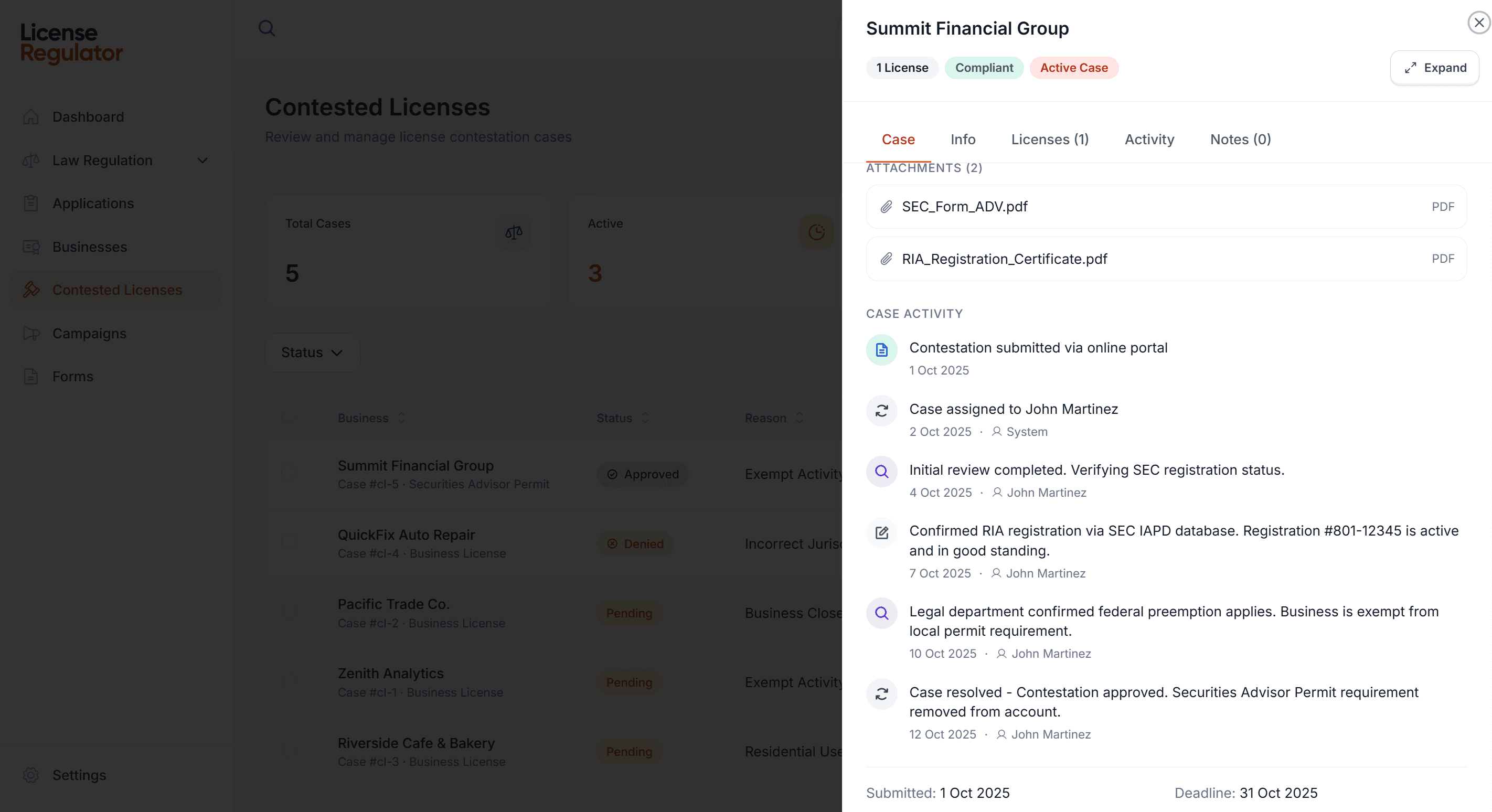This screenshot has height=812, width=1492.
Task: Click the Applications clipboard icon
Action: 31,204
